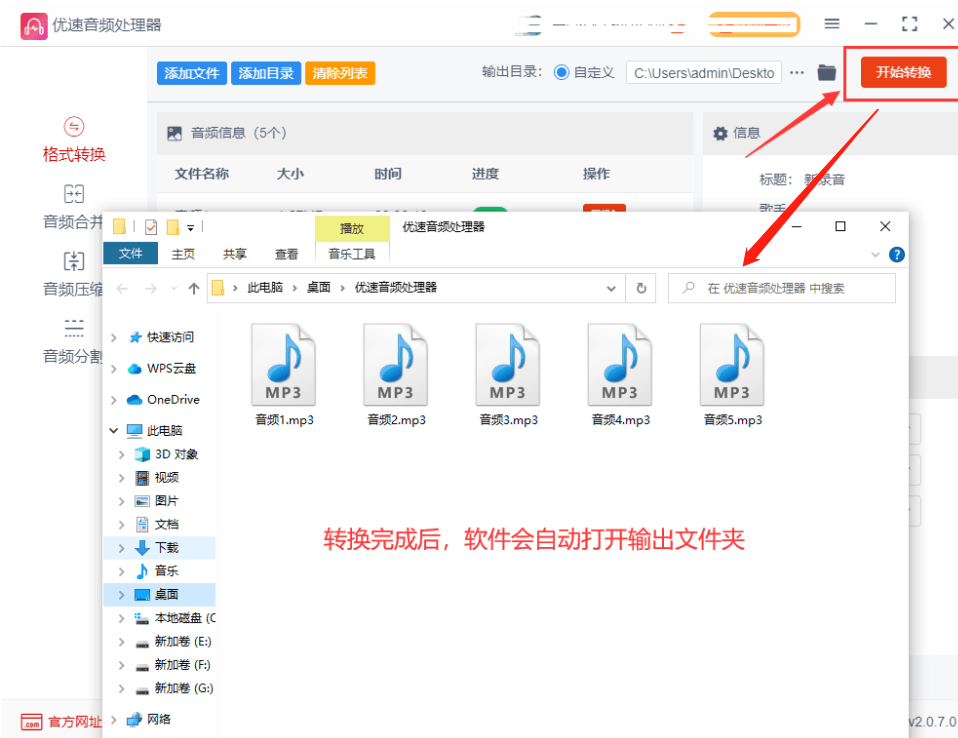958x738 pixels.
Task: Click the 大小 column header
Action: coord(290,174)
